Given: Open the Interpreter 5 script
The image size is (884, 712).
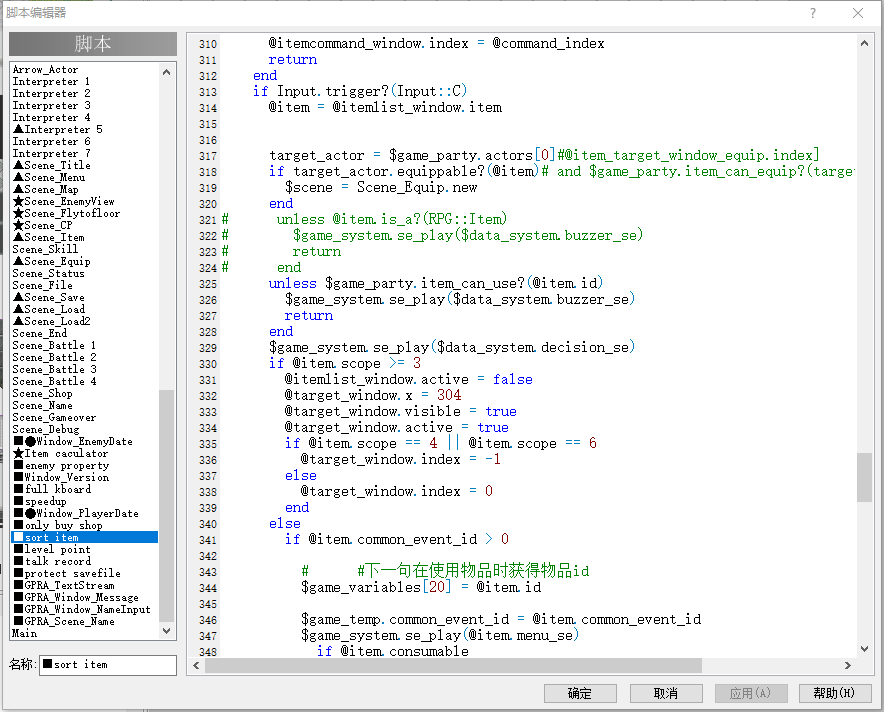Looking at the screenshot, I should [58, 129].
